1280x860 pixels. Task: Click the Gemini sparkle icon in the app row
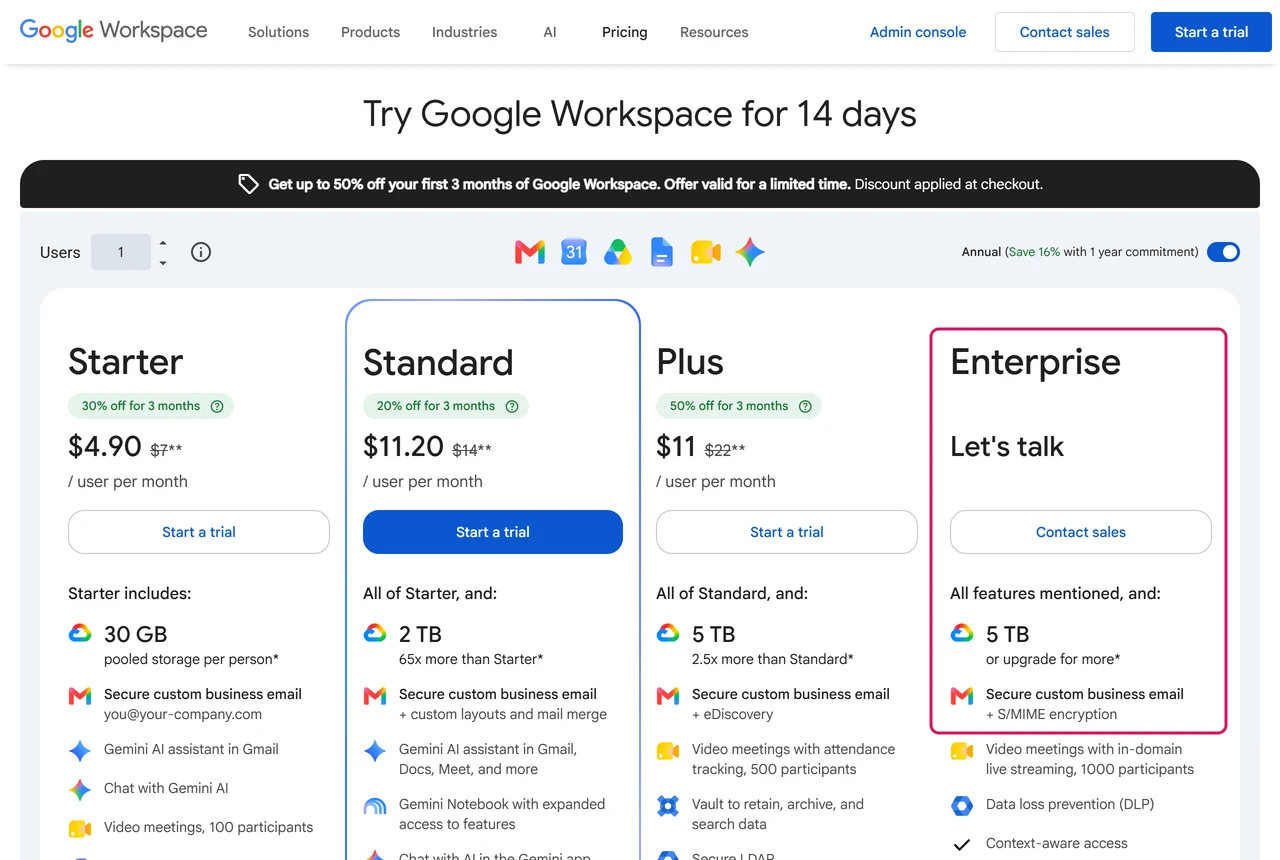point(750,252)
